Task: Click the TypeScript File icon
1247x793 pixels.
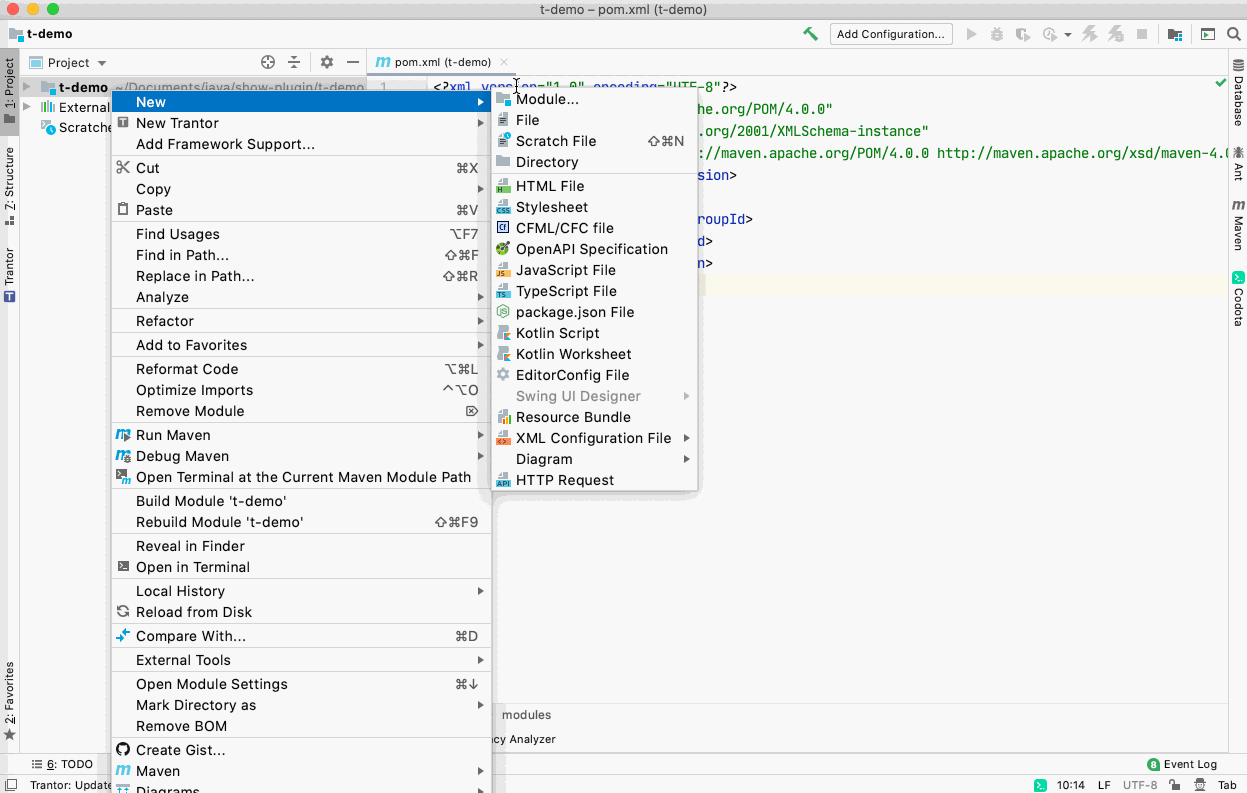Action: click(x=503, y=291)
